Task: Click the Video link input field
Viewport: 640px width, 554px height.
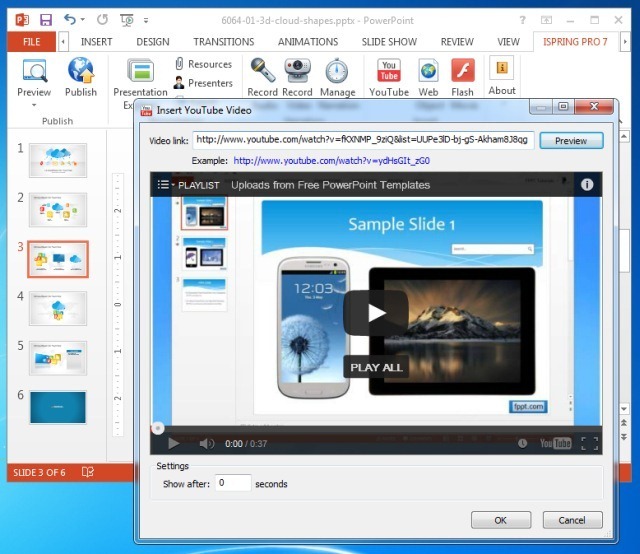Action: (x=363, y=140)
